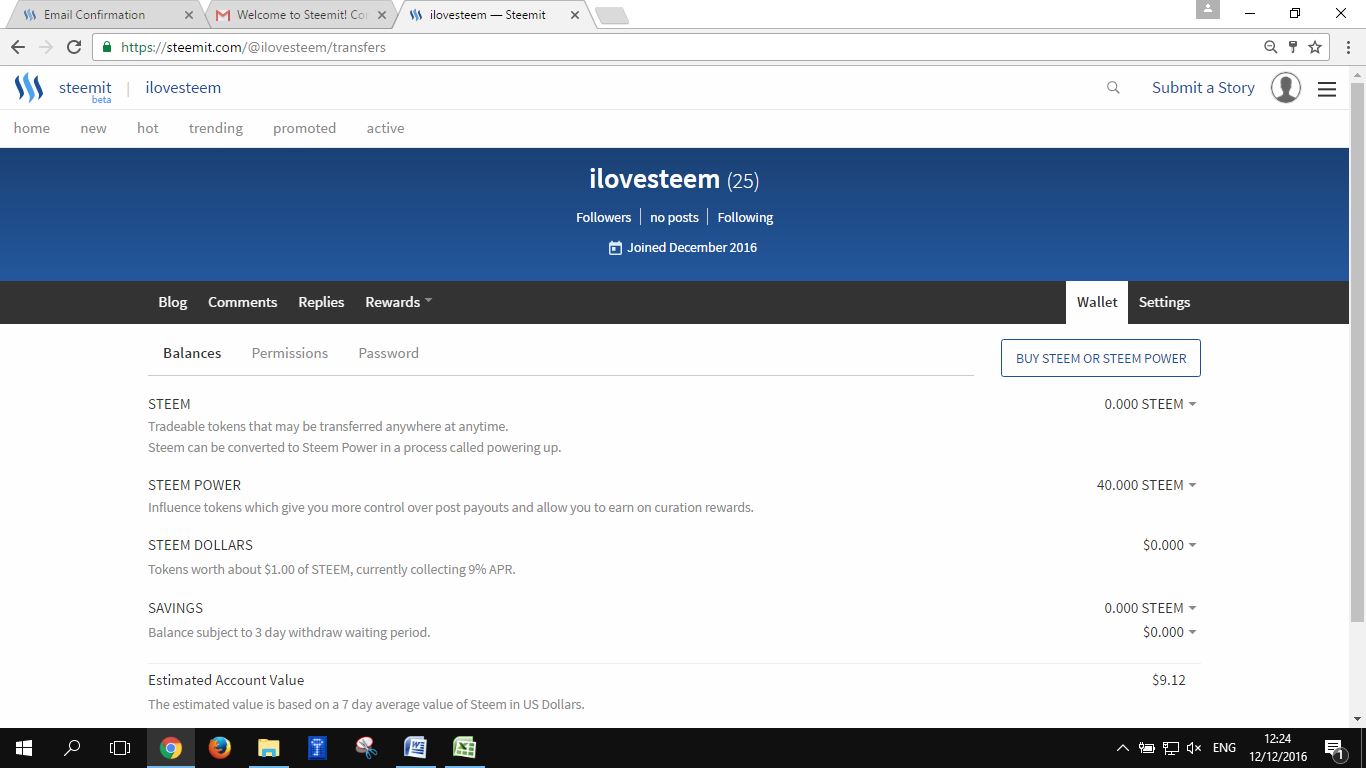
Task: Open Chrome's three-dot menu
Action: pos(1348,47)
